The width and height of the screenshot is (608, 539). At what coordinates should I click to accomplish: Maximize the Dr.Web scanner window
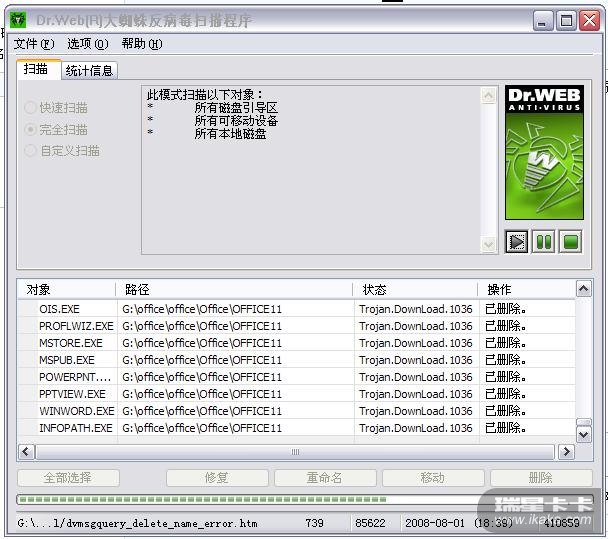tap(566, 20)
